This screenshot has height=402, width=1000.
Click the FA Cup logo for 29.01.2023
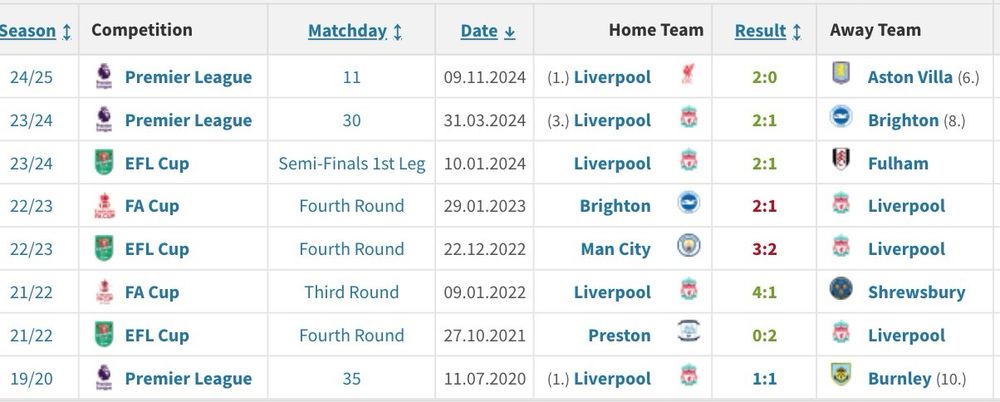pyautogui.click(x=103, y=206)
